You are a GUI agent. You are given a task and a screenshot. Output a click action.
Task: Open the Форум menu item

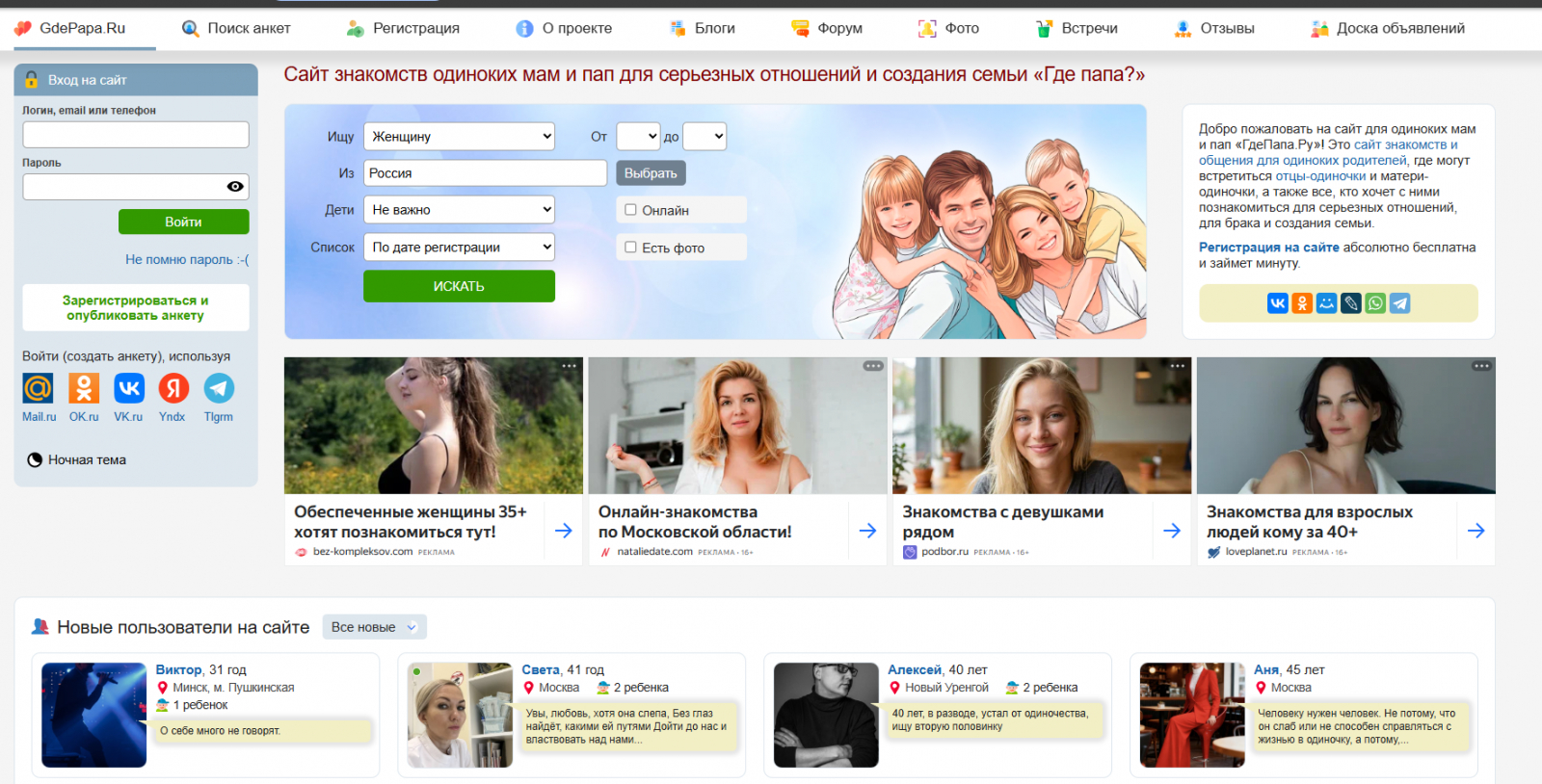[827, 29]
